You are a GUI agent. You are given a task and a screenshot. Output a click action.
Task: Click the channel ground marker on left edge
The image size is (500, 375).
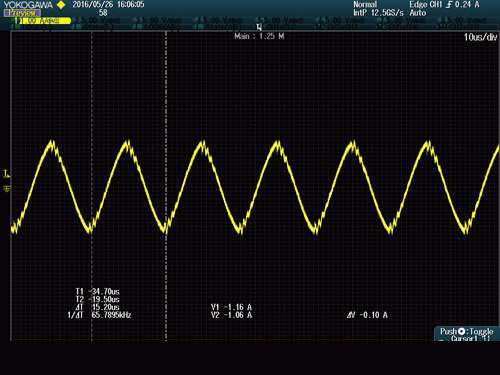point(7,189)
